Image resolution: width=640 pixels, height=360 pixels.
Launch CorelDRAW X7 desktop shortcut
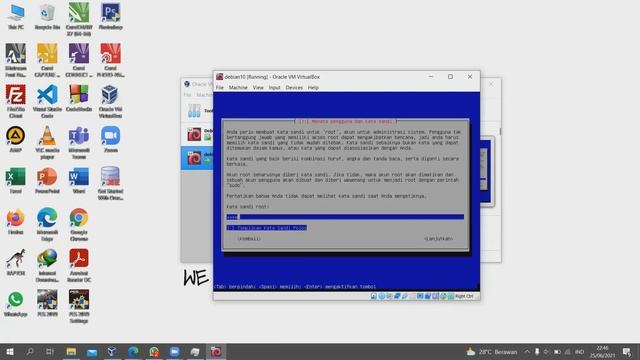click(x=79, y=19)
